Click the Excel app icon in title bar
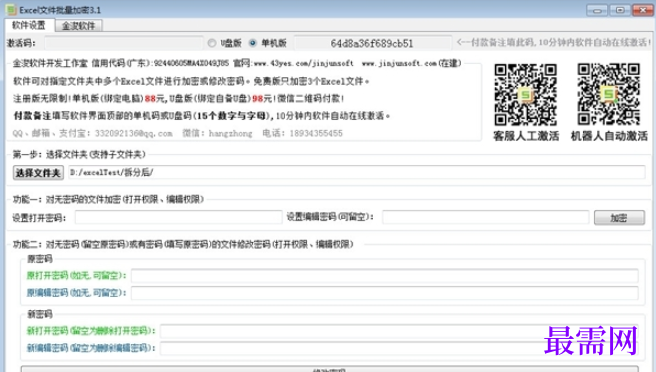This screenshot has height=372, width=656. tap(11, 9)
